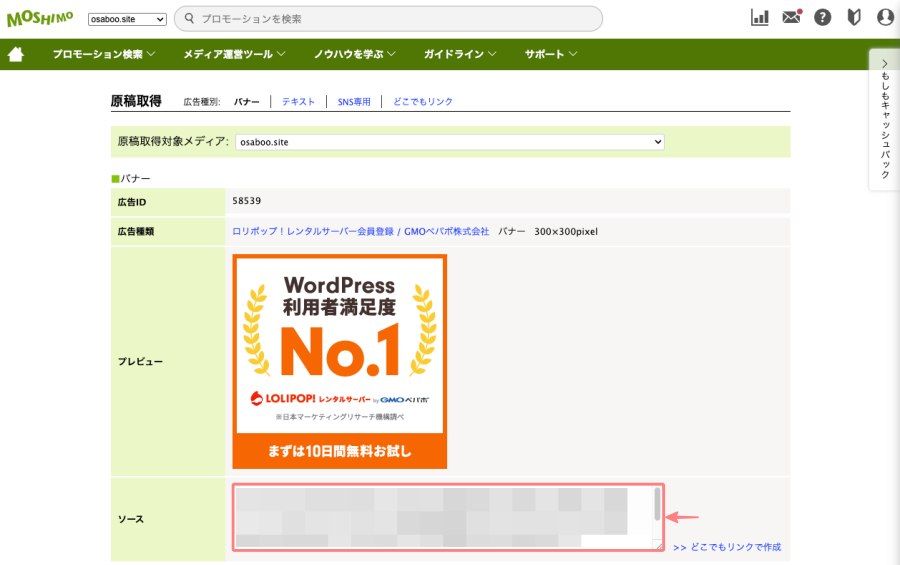Click the beginner guide leaf icon

click(x=854, y=18)
